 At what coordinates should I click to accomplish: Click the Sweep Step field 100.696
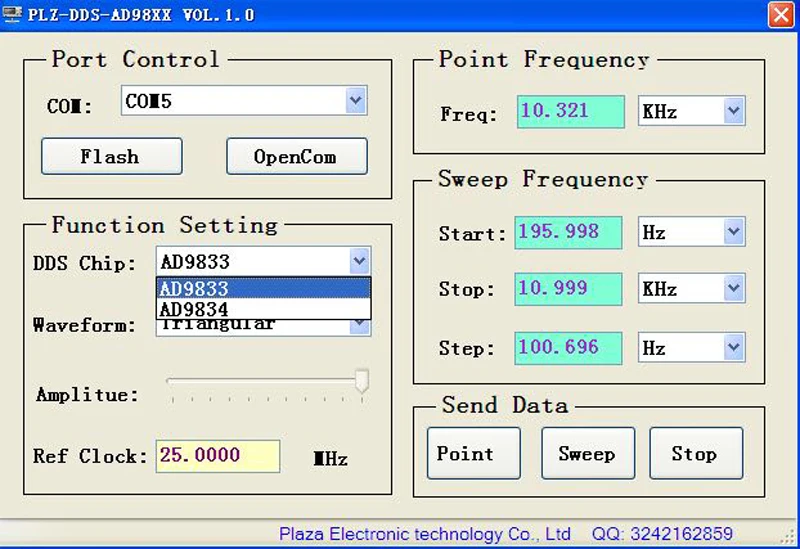click(568, 348)
